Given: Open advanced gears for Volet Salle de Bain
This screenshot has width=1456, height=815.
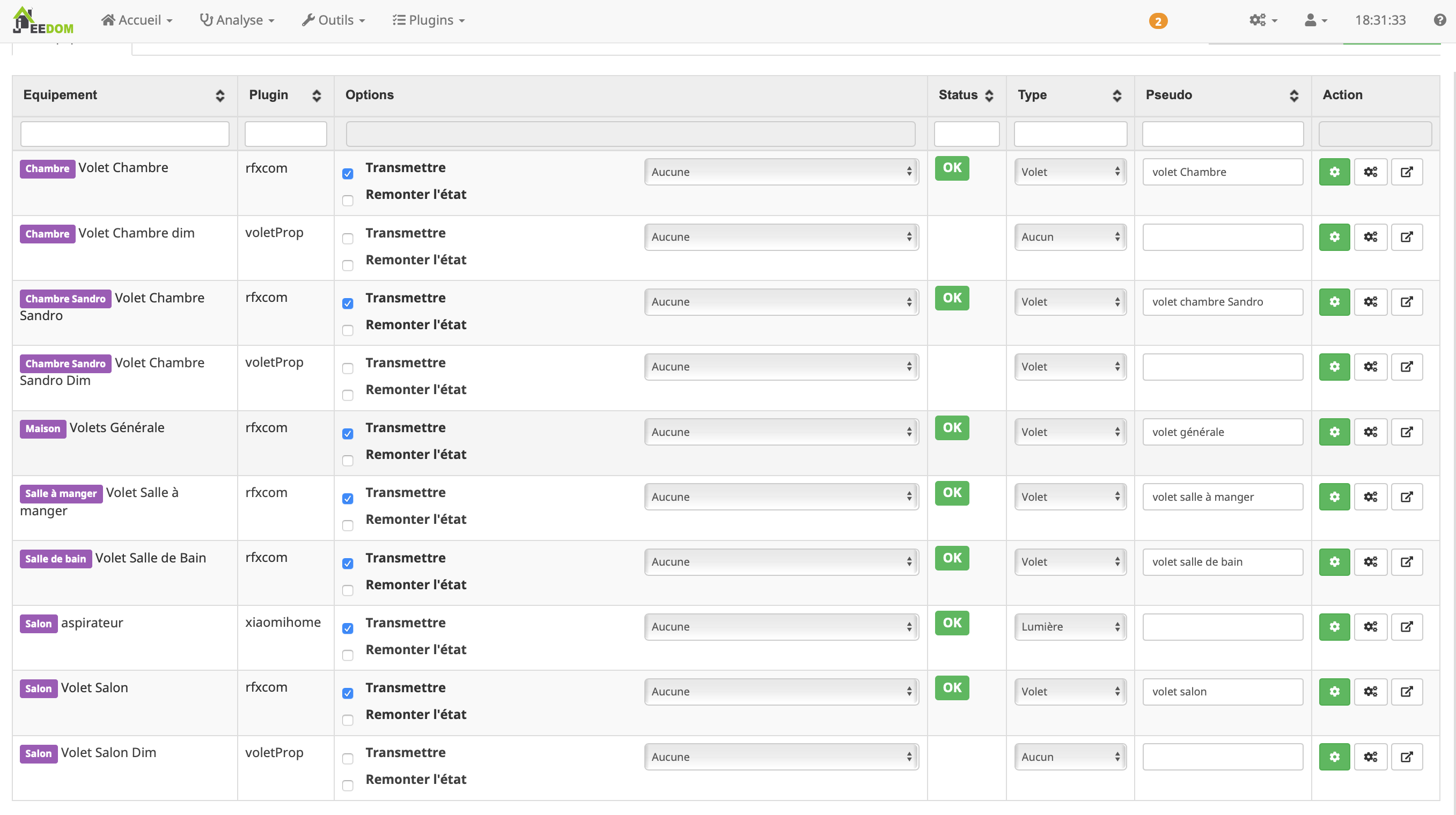Looking at the screenshot, I should click(x=1370, y=562).
